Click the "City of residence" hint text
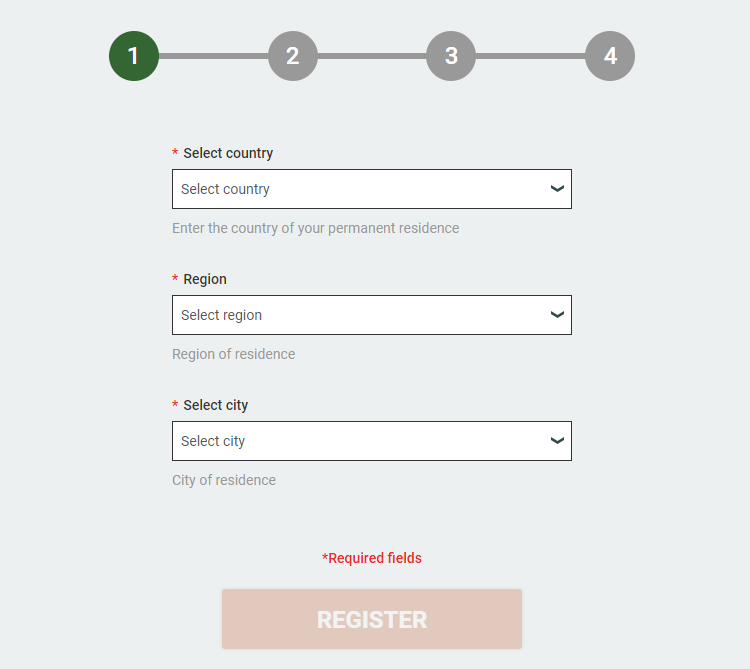The width and height of the screenshot is (750, 669). 224,480
